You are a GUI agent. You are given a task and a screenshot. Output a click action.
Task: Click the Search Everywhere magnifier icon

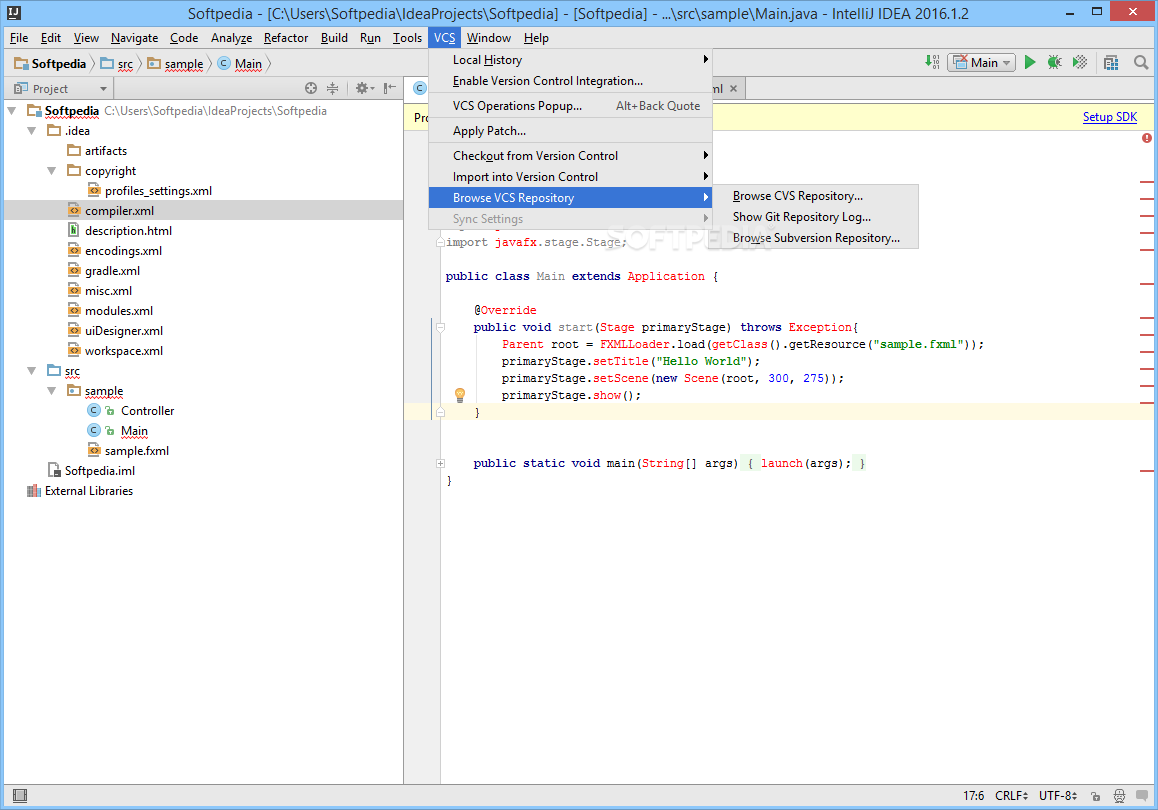[1141, 63]
